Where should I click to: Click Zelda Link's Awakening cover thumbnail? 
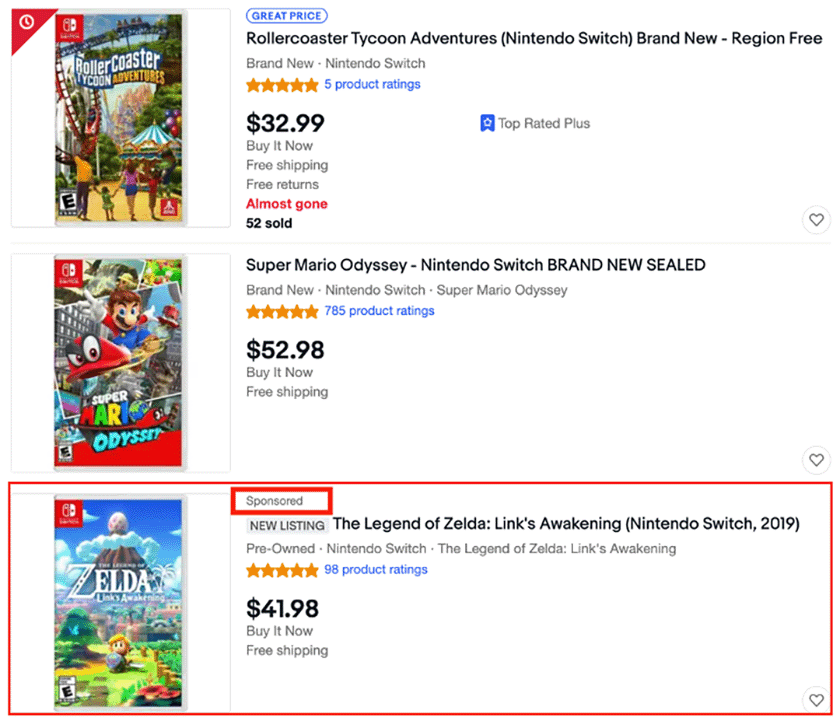118,602
